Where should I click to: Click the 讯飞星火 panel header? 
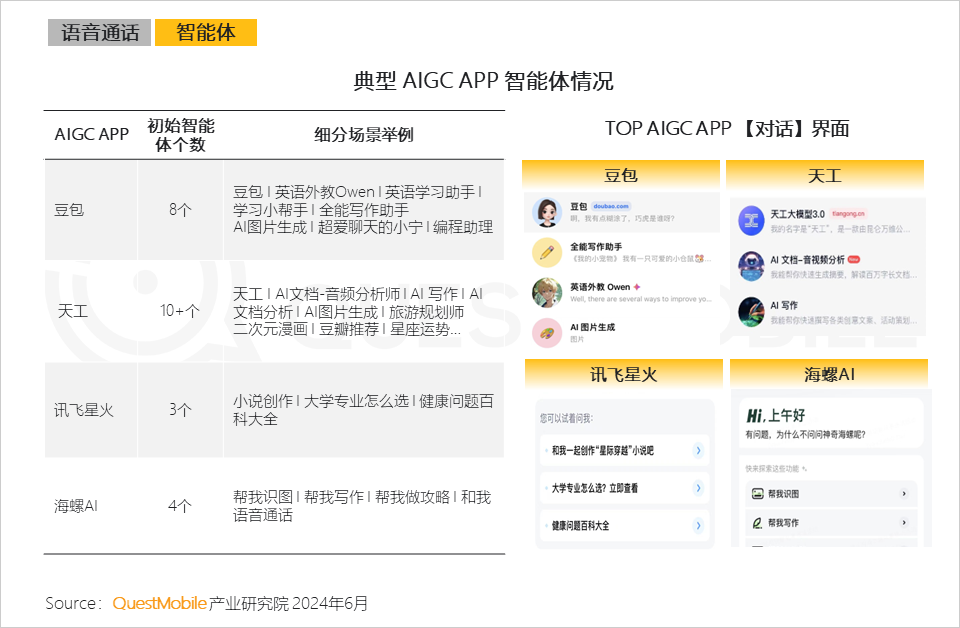click(x=624, y=374)
